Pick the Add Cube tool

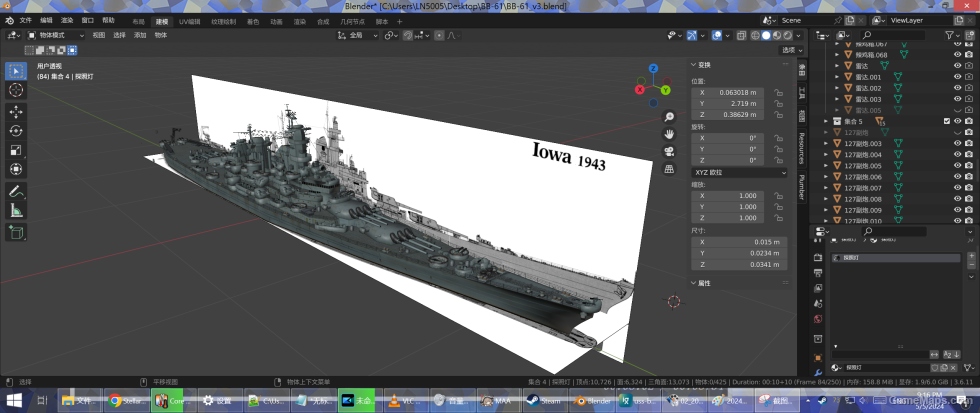(16, 232)
